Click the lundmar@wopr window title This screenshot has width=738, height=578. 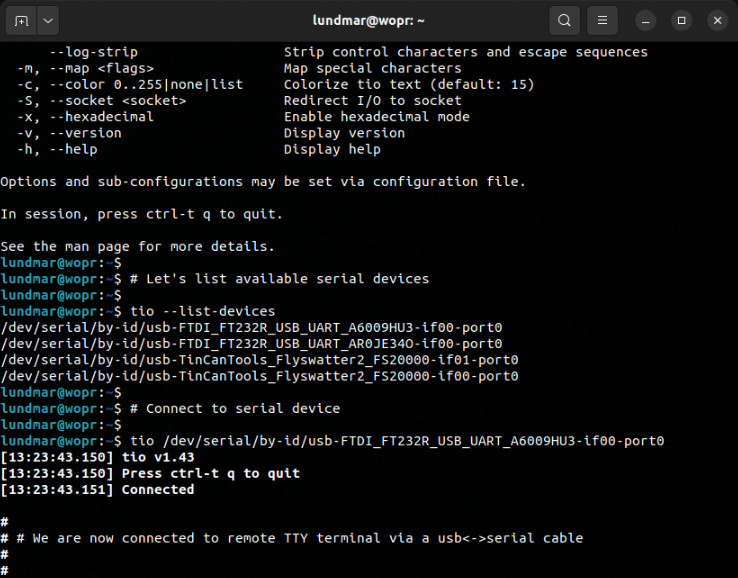point(369,21)
